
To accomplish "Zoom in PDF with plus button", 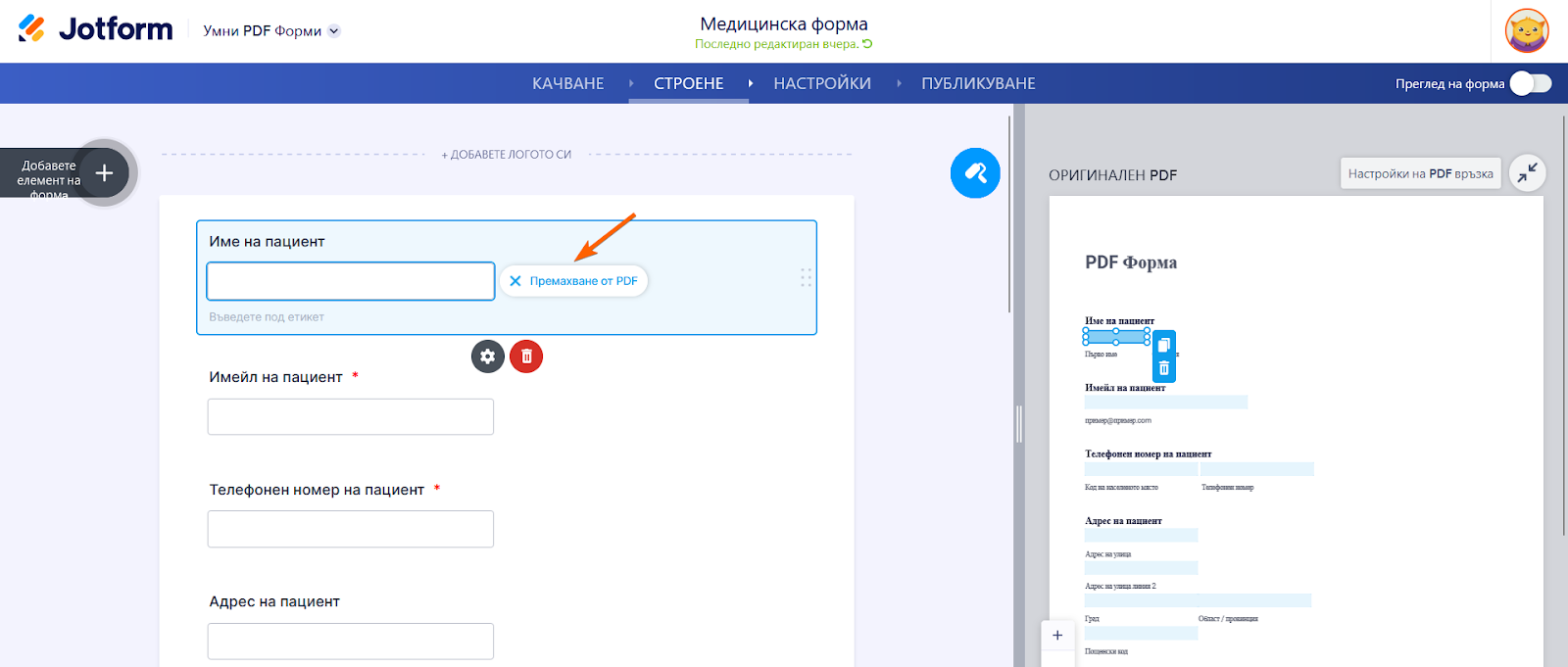I will tap(1057, 635).
